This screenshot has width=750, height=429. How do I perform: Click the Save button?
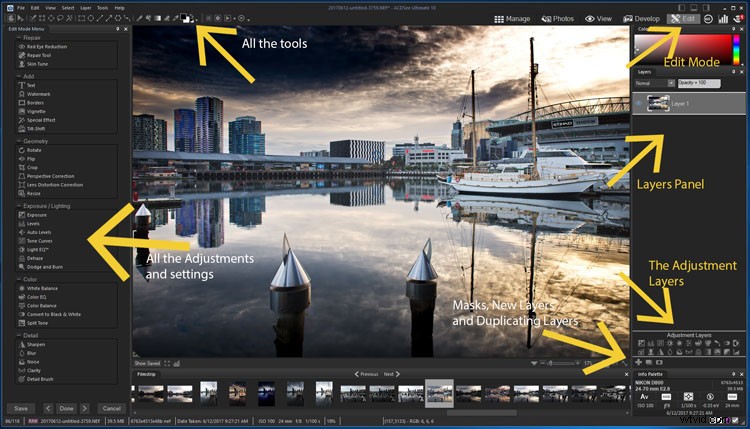pyautogui.click(x=21, y=408)
